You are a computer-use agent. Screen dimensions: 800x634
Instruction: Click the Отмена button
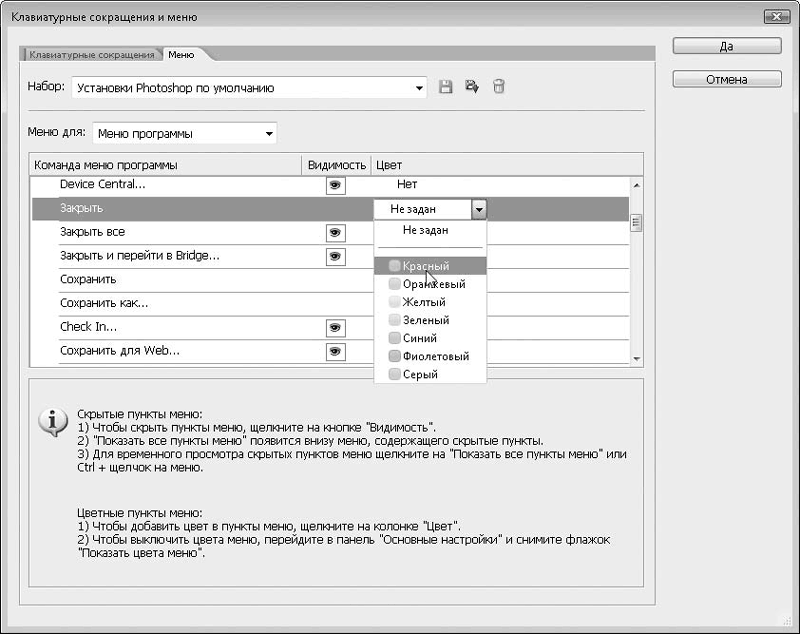[x=727, y=79]
